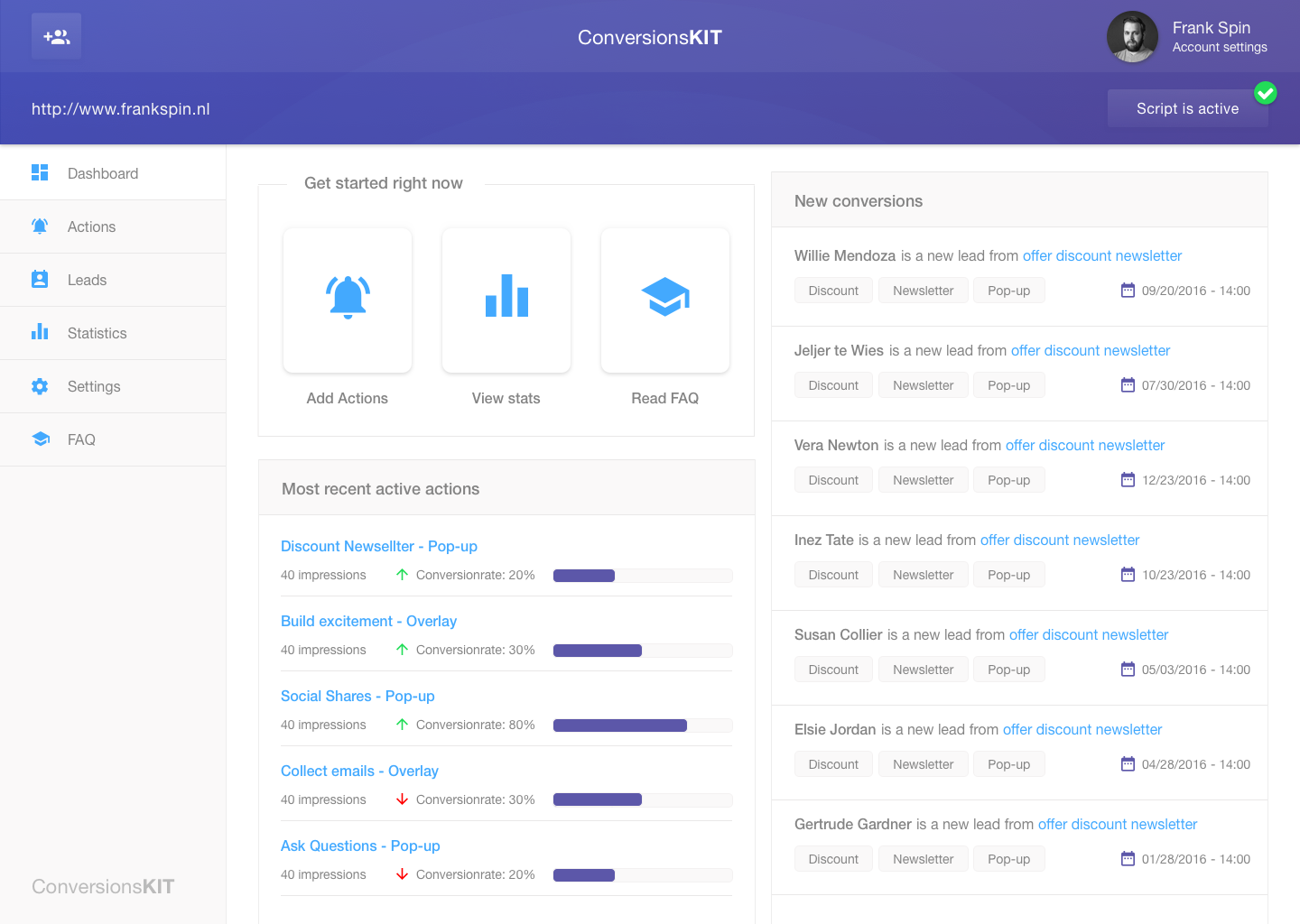The height and width of the screenshot is (924, 1300).
Task: Open Statistics using the bar chart icon
Action: 40,332
